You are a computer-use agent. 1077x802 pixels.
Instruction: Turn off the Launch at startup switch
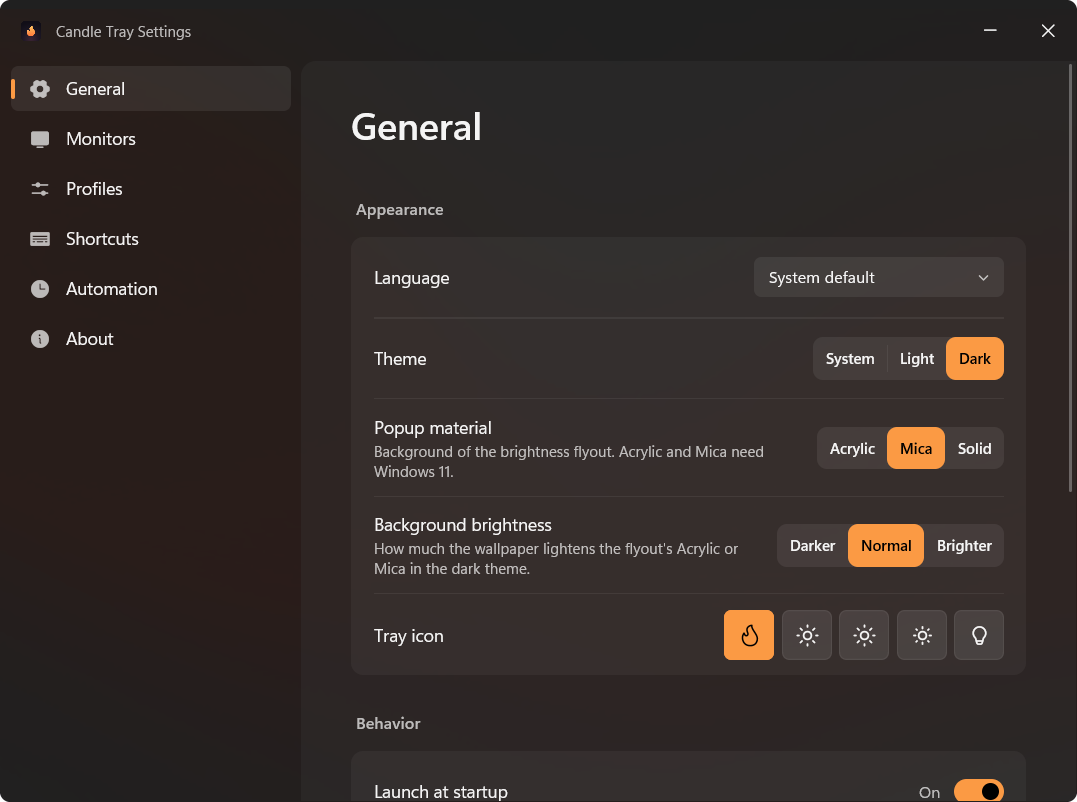coord(979,791)
